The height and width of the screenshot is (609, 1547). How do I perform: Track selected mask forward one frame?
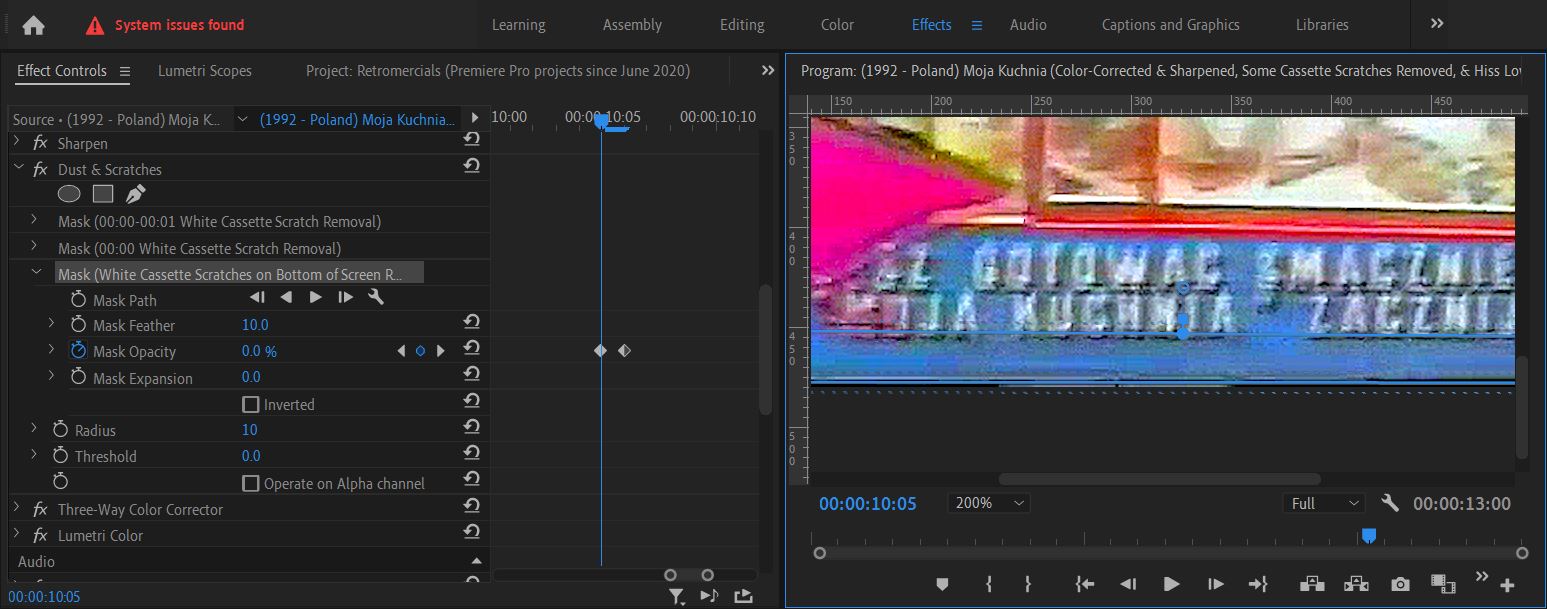(346, 298)
